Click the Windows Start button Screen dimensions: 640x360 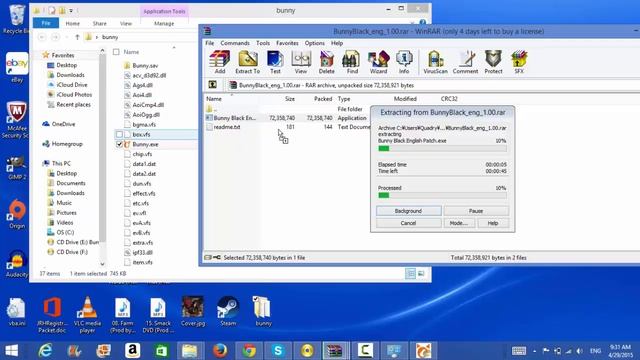[11, 351]
